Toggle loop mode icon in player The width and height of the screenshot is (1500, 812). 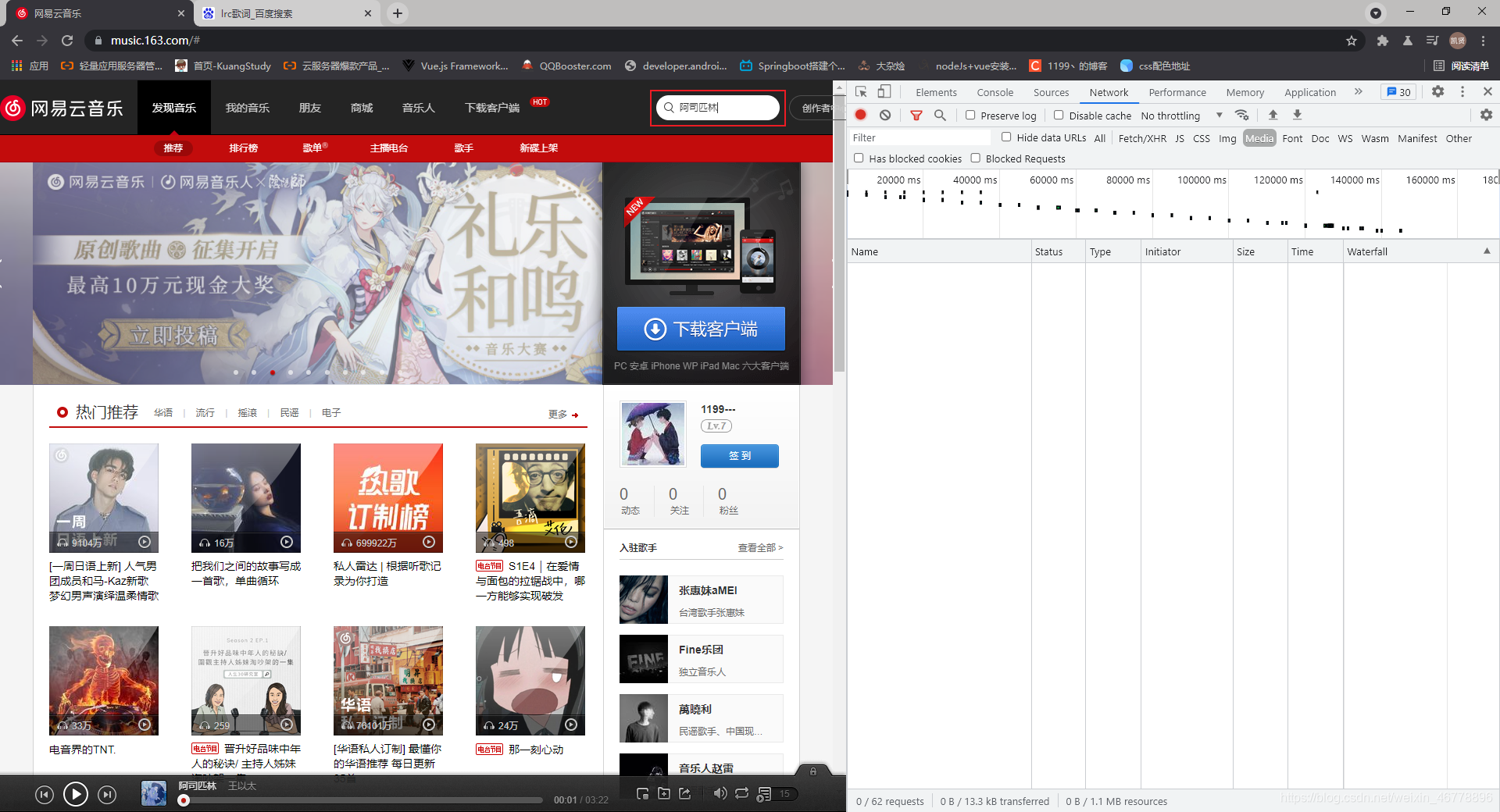click(741, 793)
